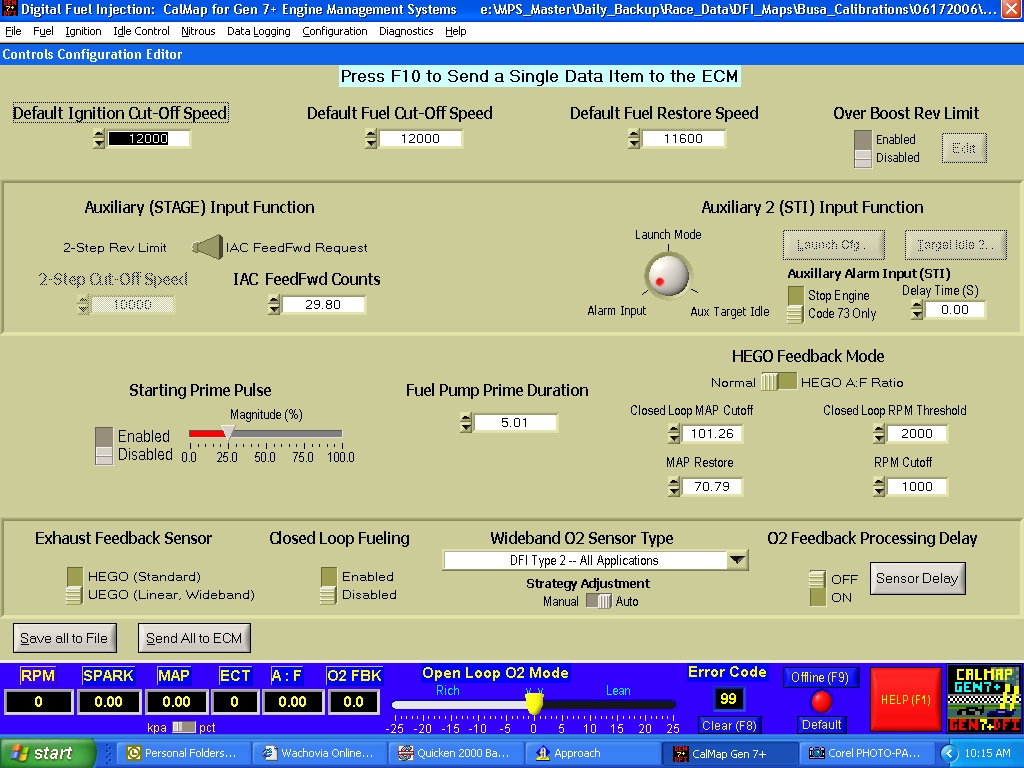
Task: Click the Default Fuel Cut-Off Speed stepper
Action: [x=370, y=138]
